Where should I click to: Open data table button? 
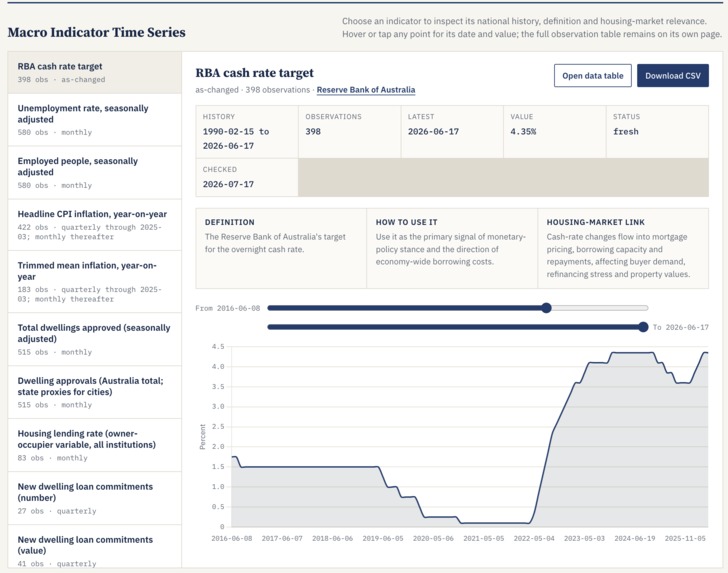click(x=592, y=76)
